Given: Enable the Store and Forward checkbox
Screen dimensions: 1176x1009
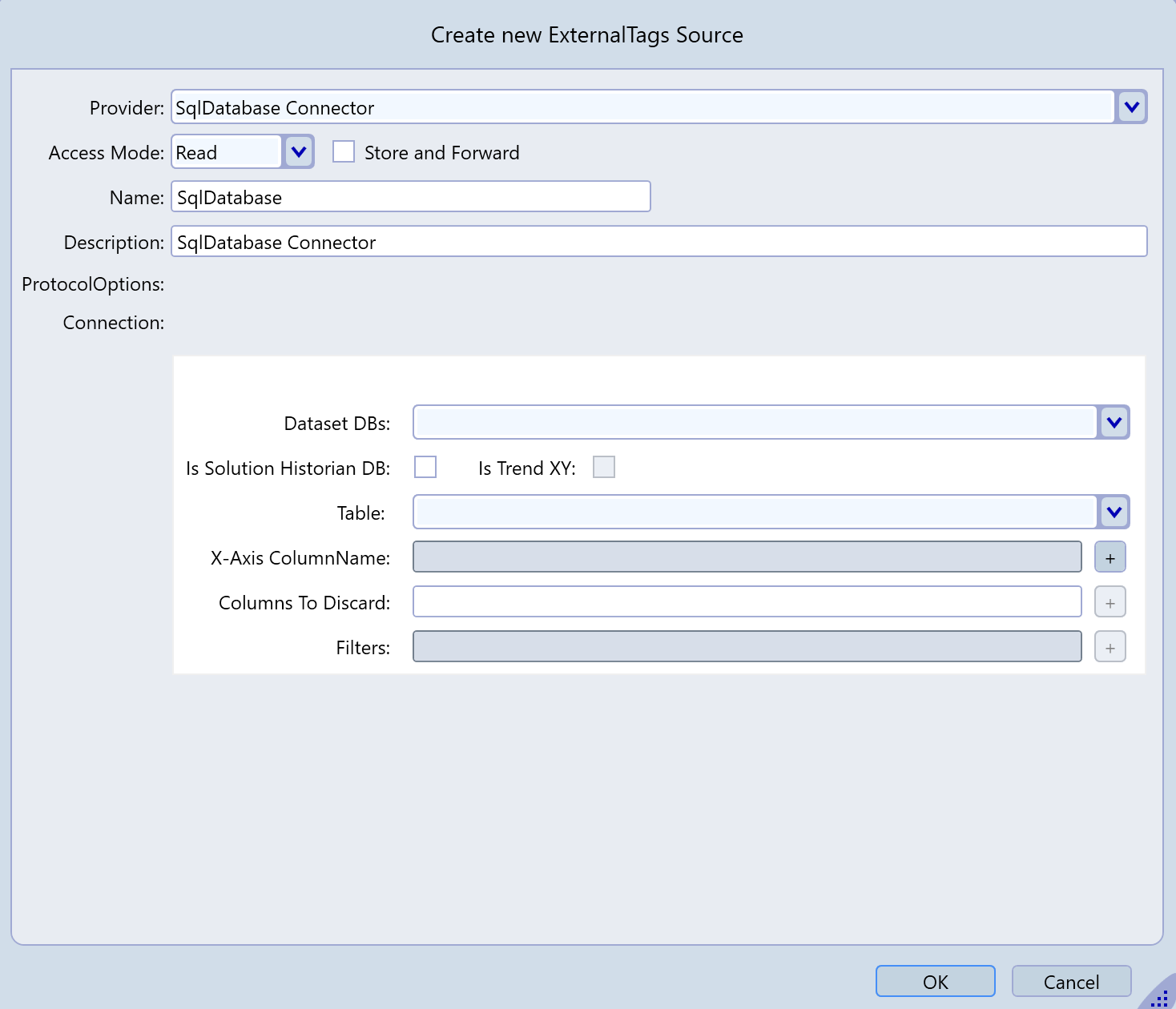Looking at the screenshot, I should pos(344,152).
